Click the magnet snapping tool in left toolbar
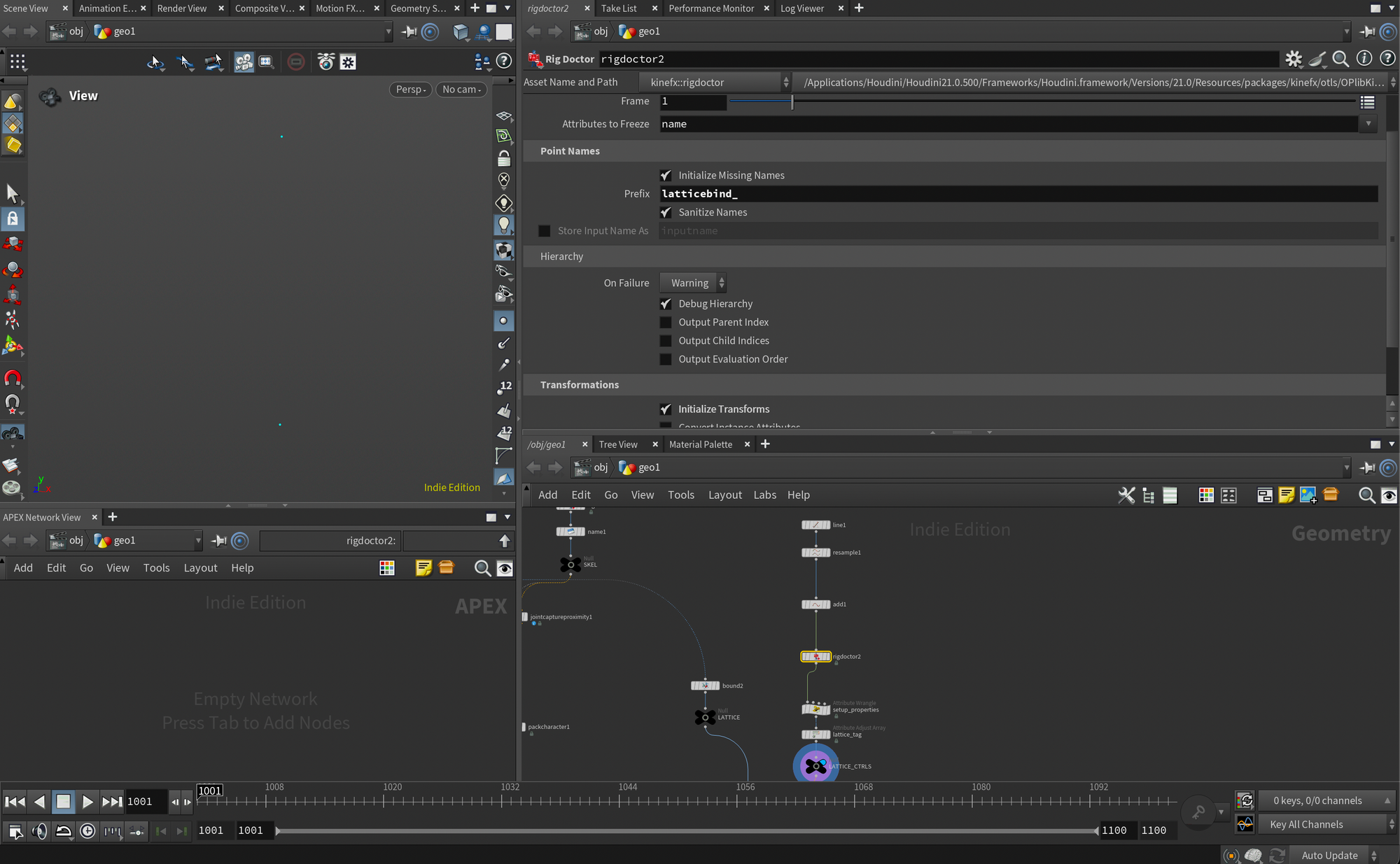The height and width of the screenshot is (864, 1400). [13, 378]
